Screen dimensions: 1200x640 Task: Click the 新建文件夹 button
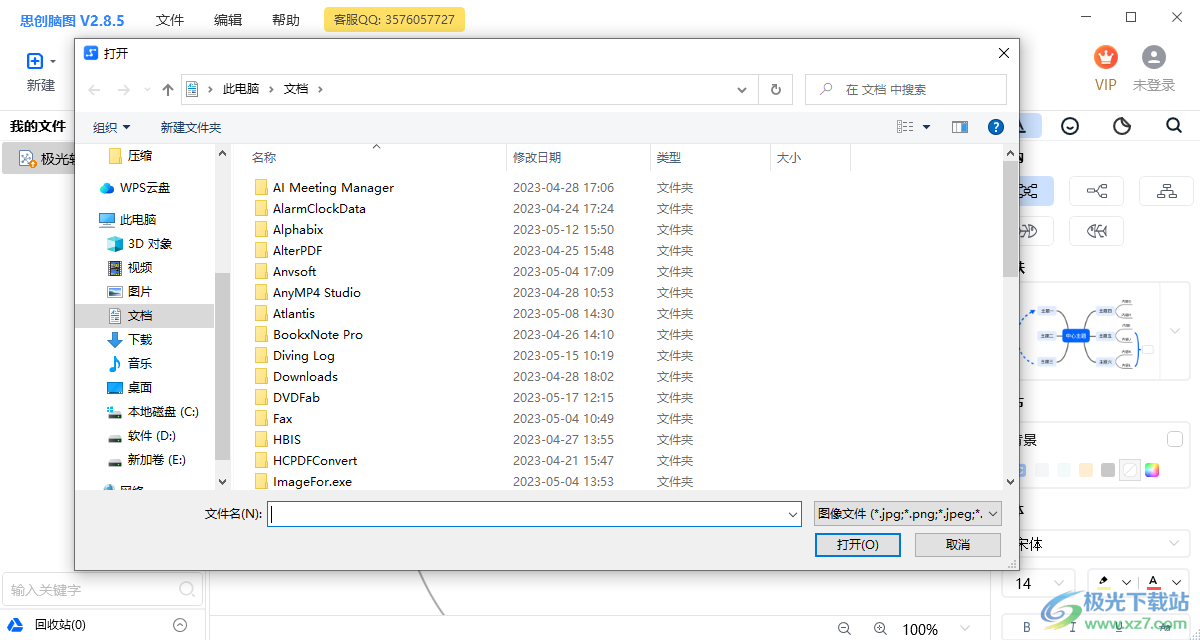pos(191,127)
